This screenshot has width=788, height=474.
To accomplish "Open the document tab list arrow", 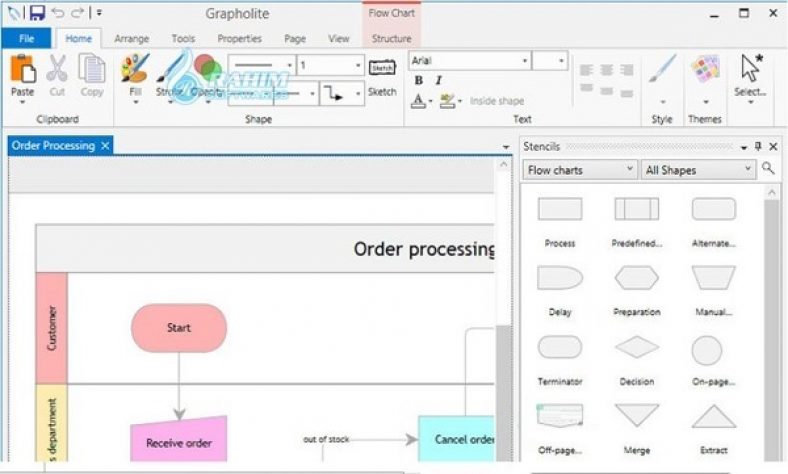I will click(x=506, y=147).
